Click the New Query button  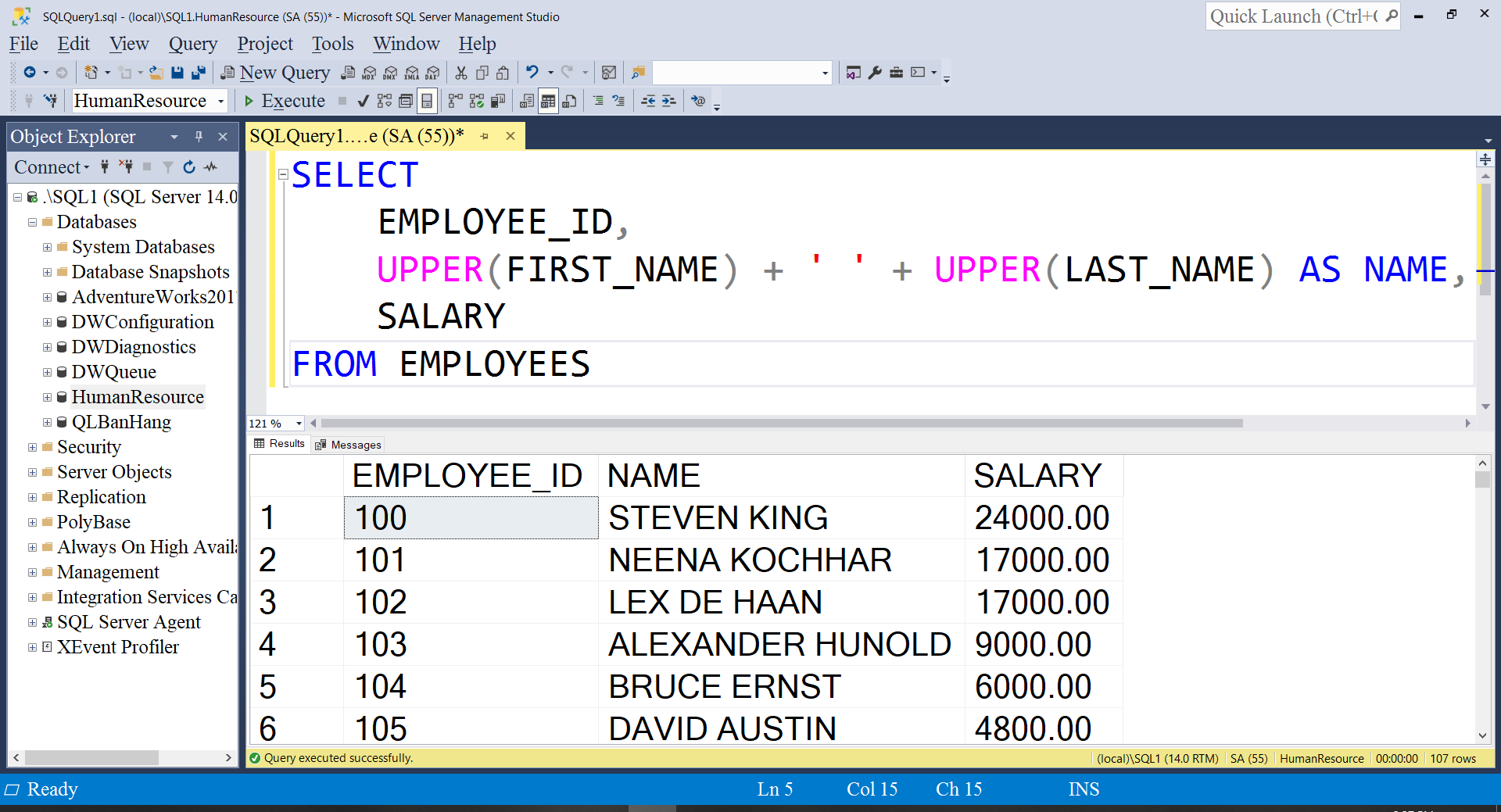coord(275,73)
